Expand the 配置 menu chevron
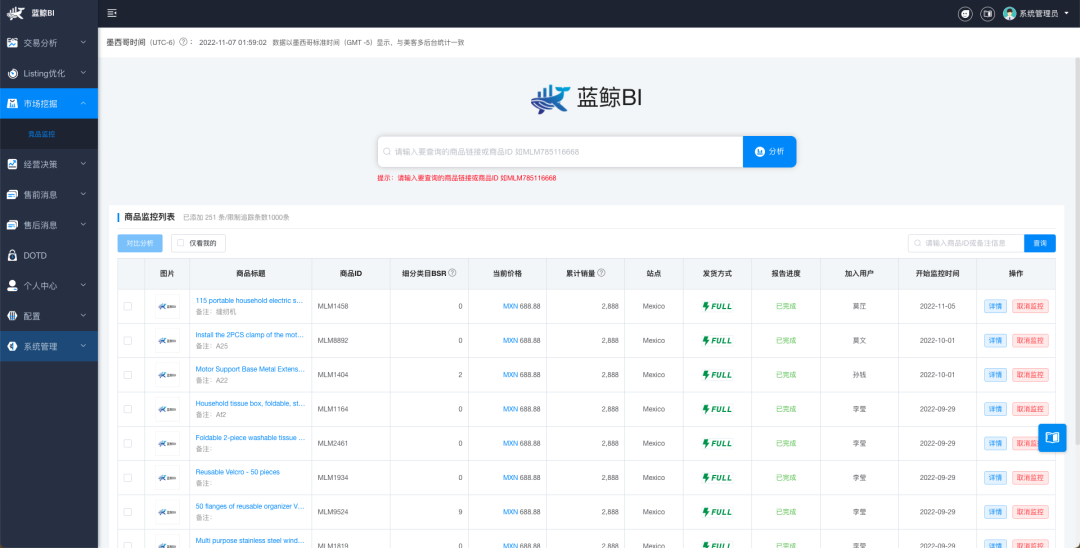Image resolution: width=1080 pixels, height=548 pixels. [x=83, y=315]
